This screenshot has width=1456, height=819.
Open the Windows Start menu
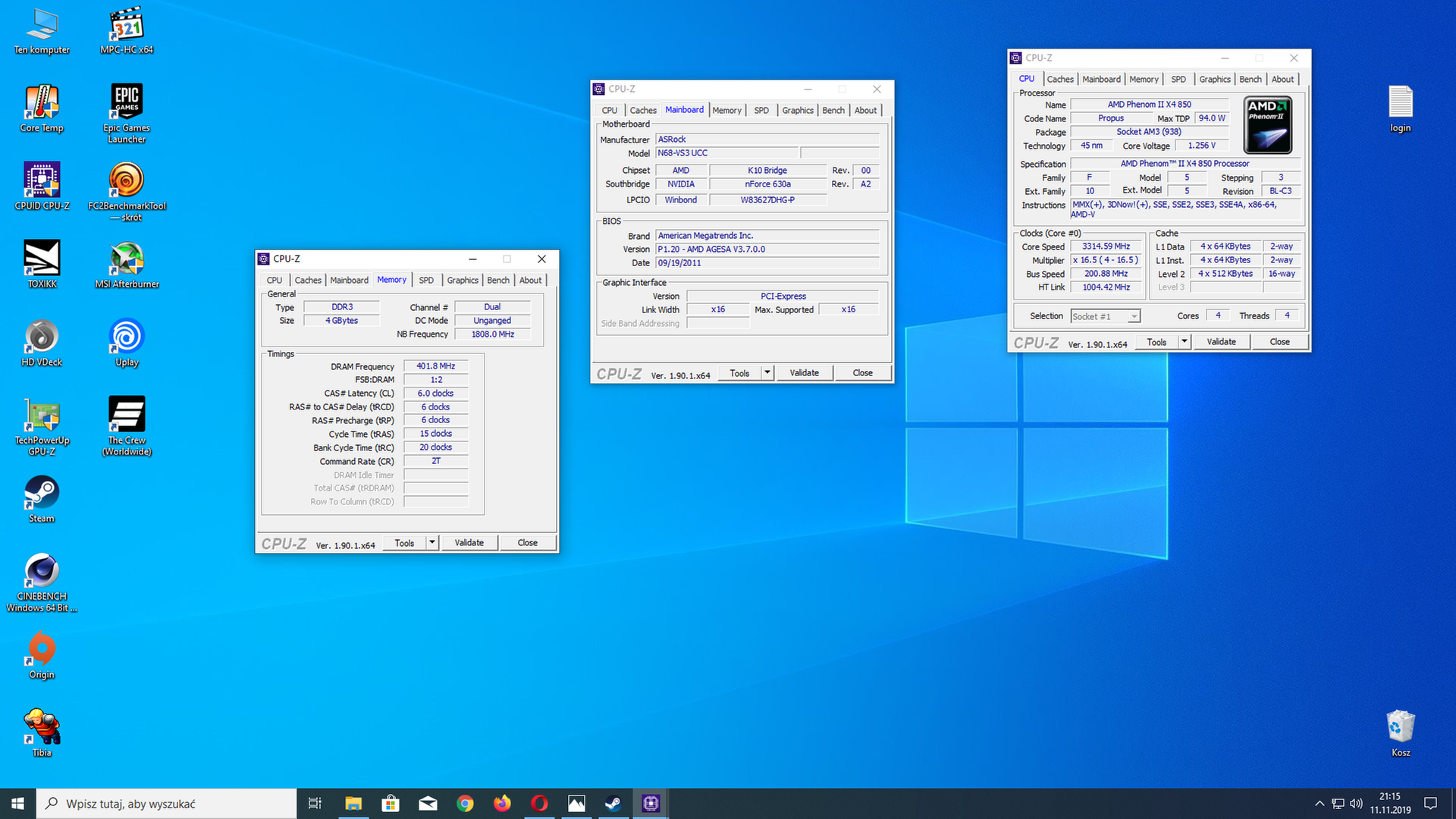point(17,803)
